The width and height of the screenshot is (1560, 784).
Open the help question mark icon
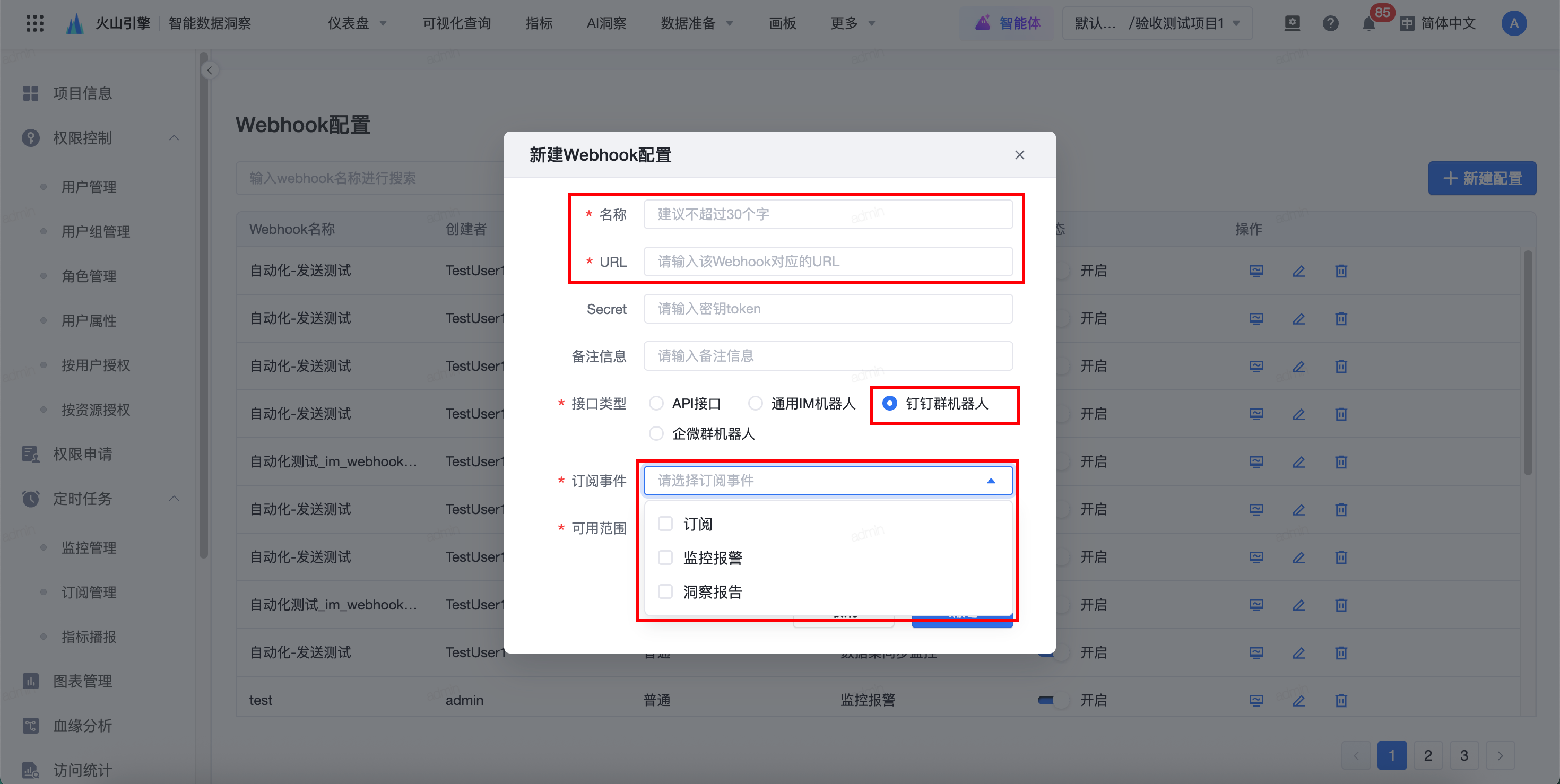1330,23
